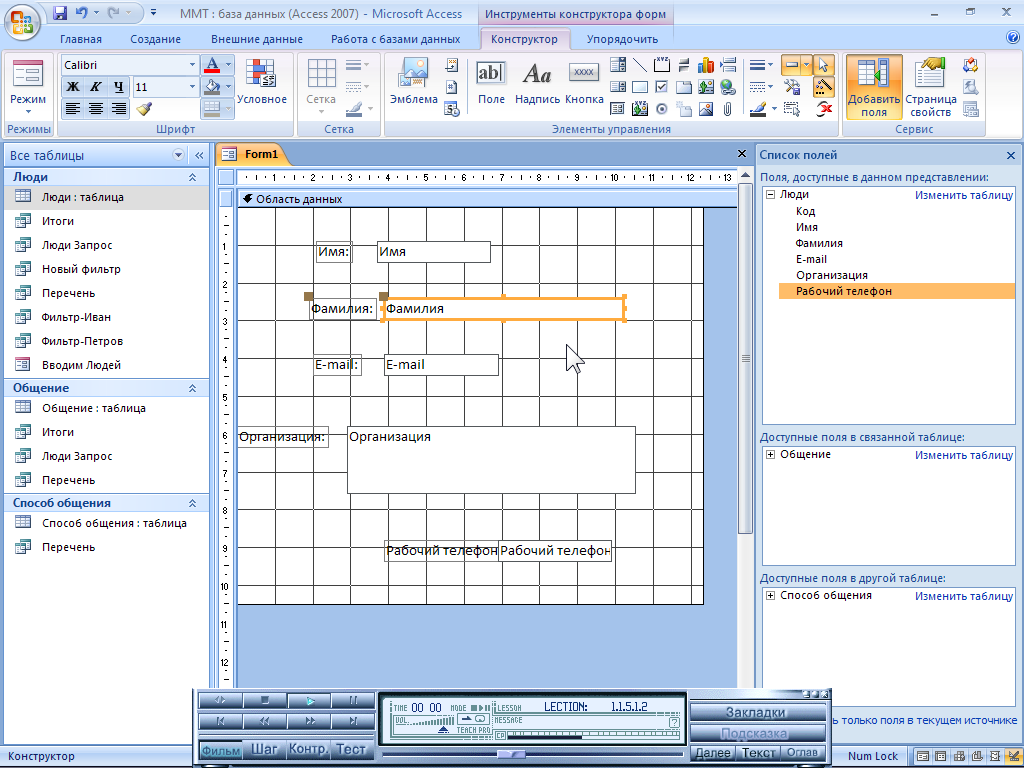Switch to the Упорядочить tab
The height and width of the screenshot is (768, 1024).
[622, 39]
